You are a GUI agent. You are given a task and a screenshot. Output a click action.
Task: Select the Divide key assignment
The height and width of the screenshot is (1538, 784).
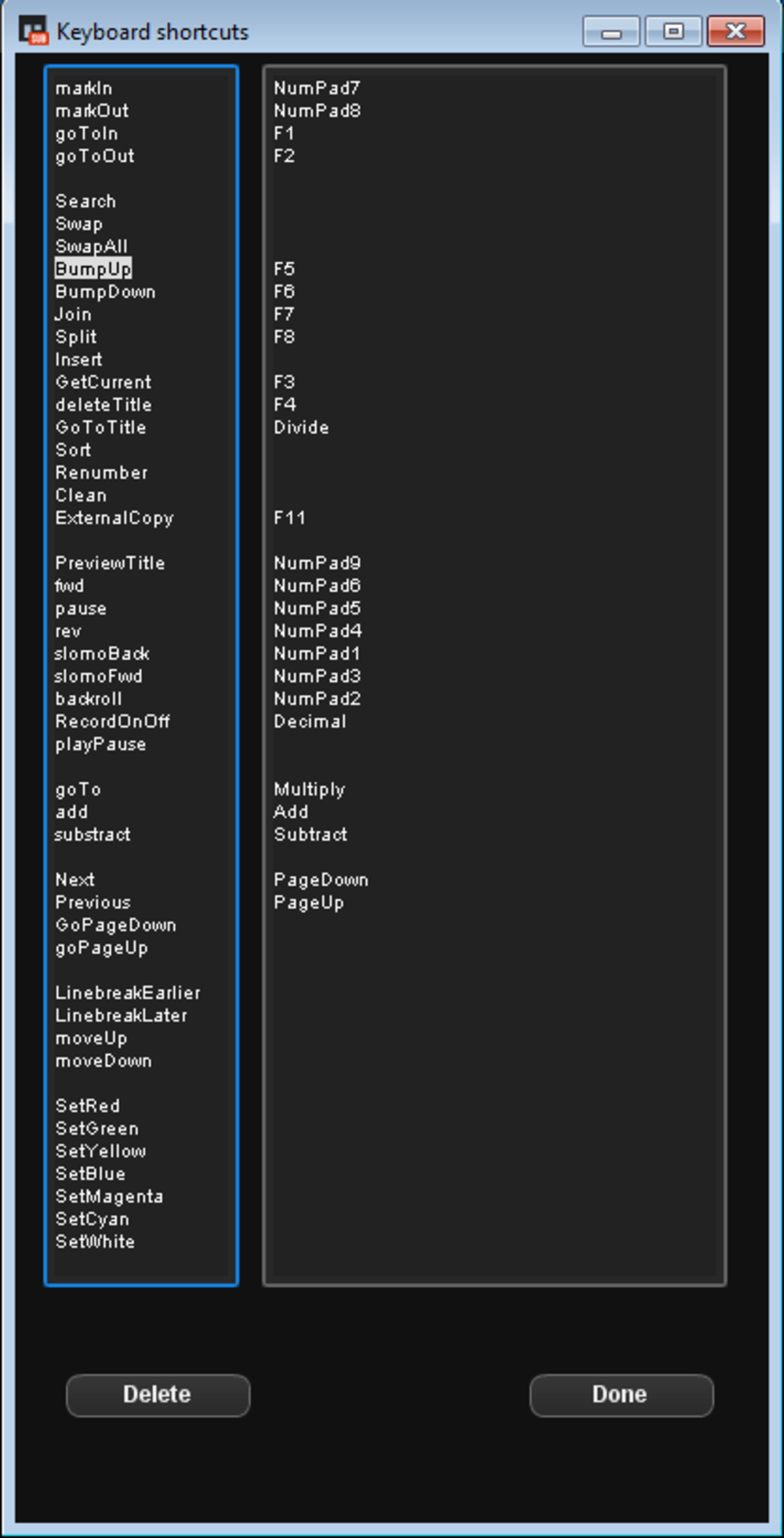pos(301,427)
